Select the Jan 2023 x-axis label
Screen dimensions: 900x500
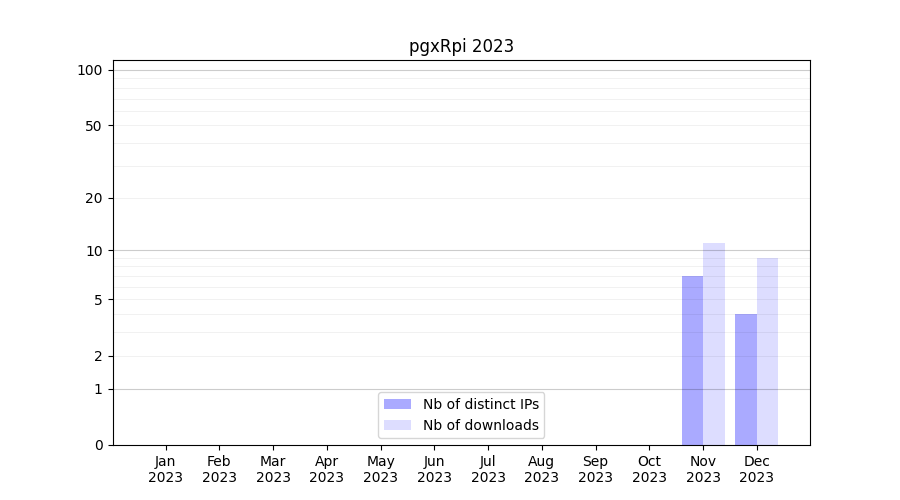click(165, 469)
